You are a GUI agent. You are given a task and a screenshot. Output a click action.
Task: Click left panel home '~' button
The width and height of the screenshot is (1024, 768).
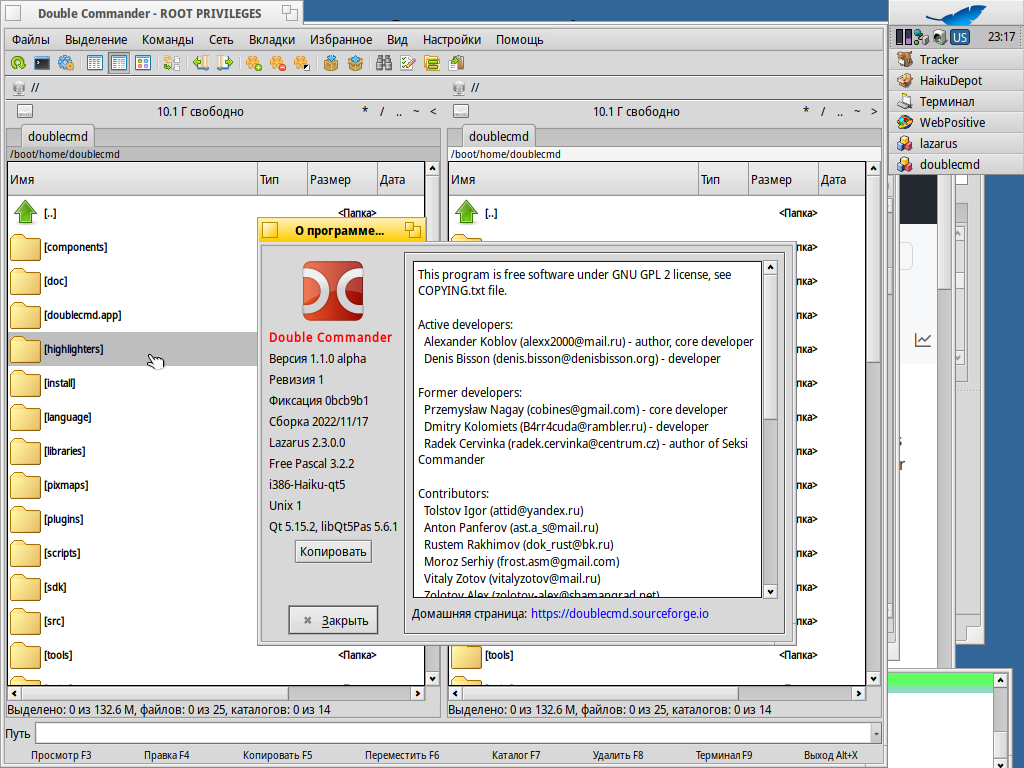(x=416, y=112)
